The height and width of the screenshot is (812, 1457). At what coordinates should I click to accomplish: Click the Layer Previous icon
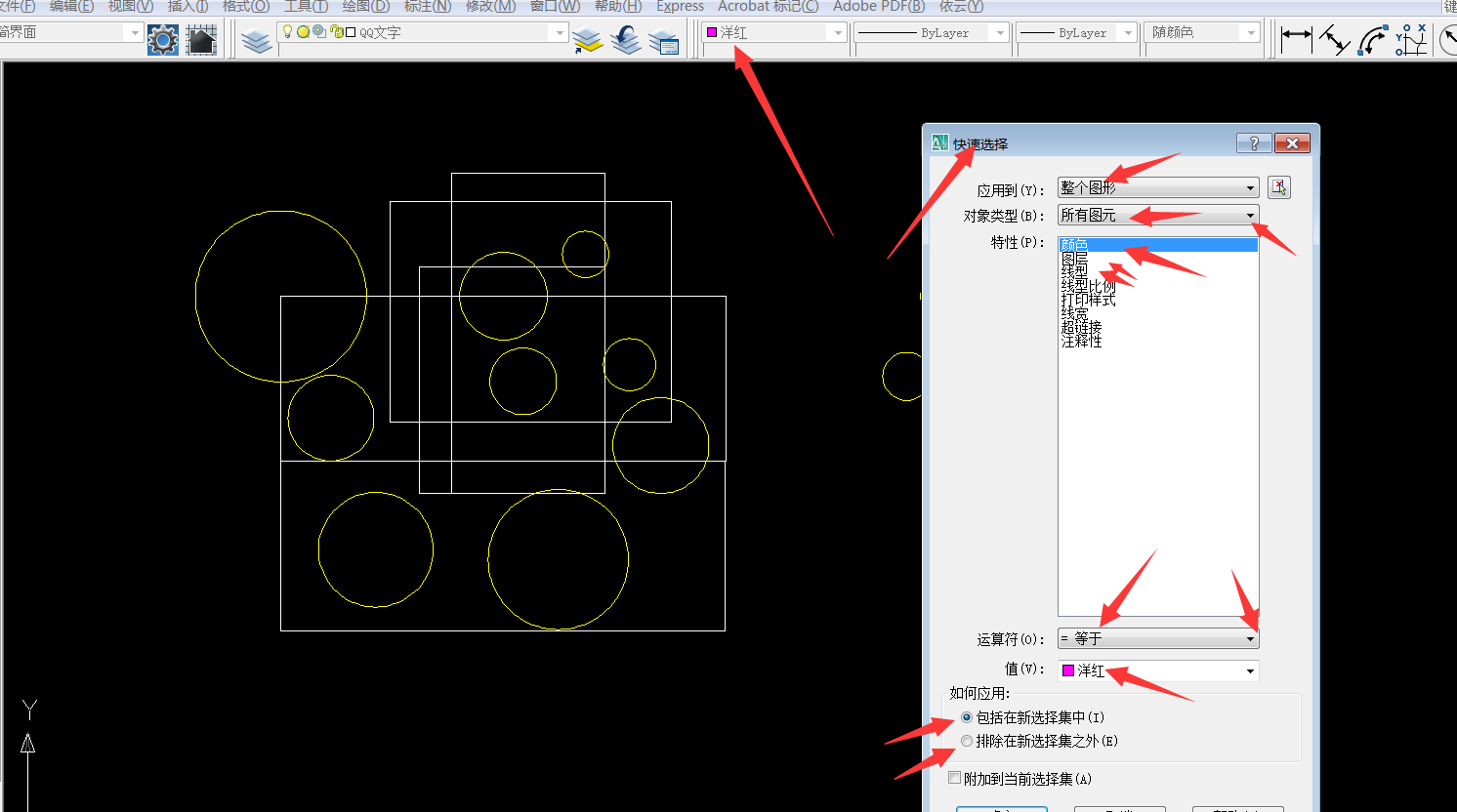pos(626,40)
